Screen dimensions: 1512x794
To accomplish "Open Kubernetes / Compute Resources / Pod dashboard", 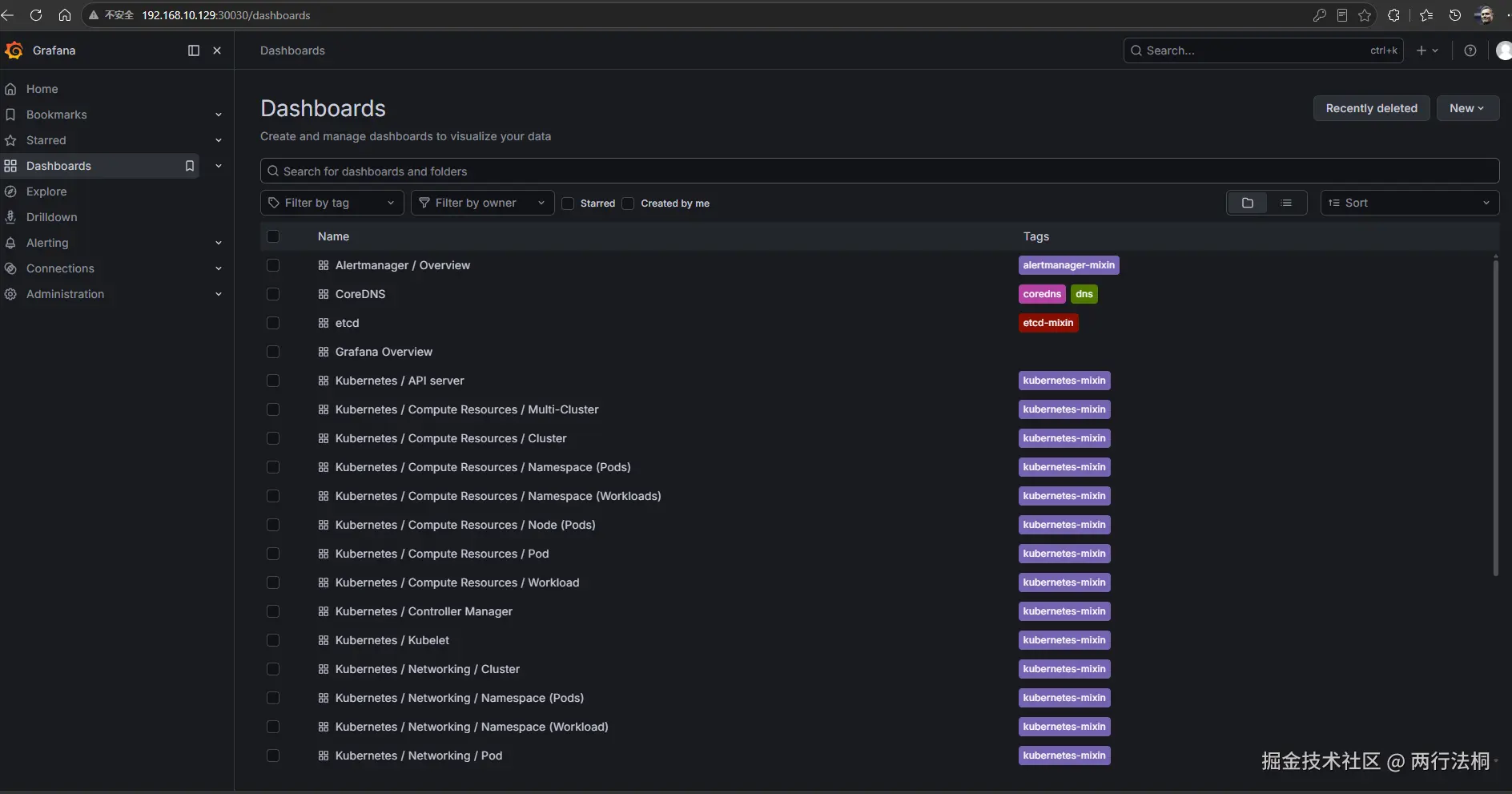I will click(442, 554).
